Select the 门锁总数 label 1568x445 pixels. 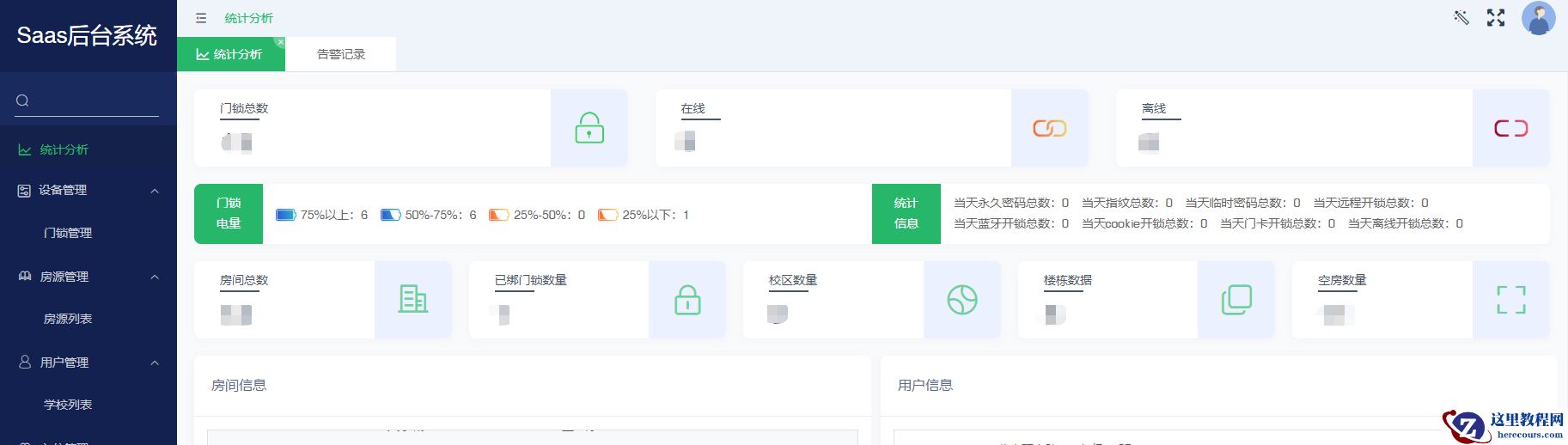pos(244,108)
